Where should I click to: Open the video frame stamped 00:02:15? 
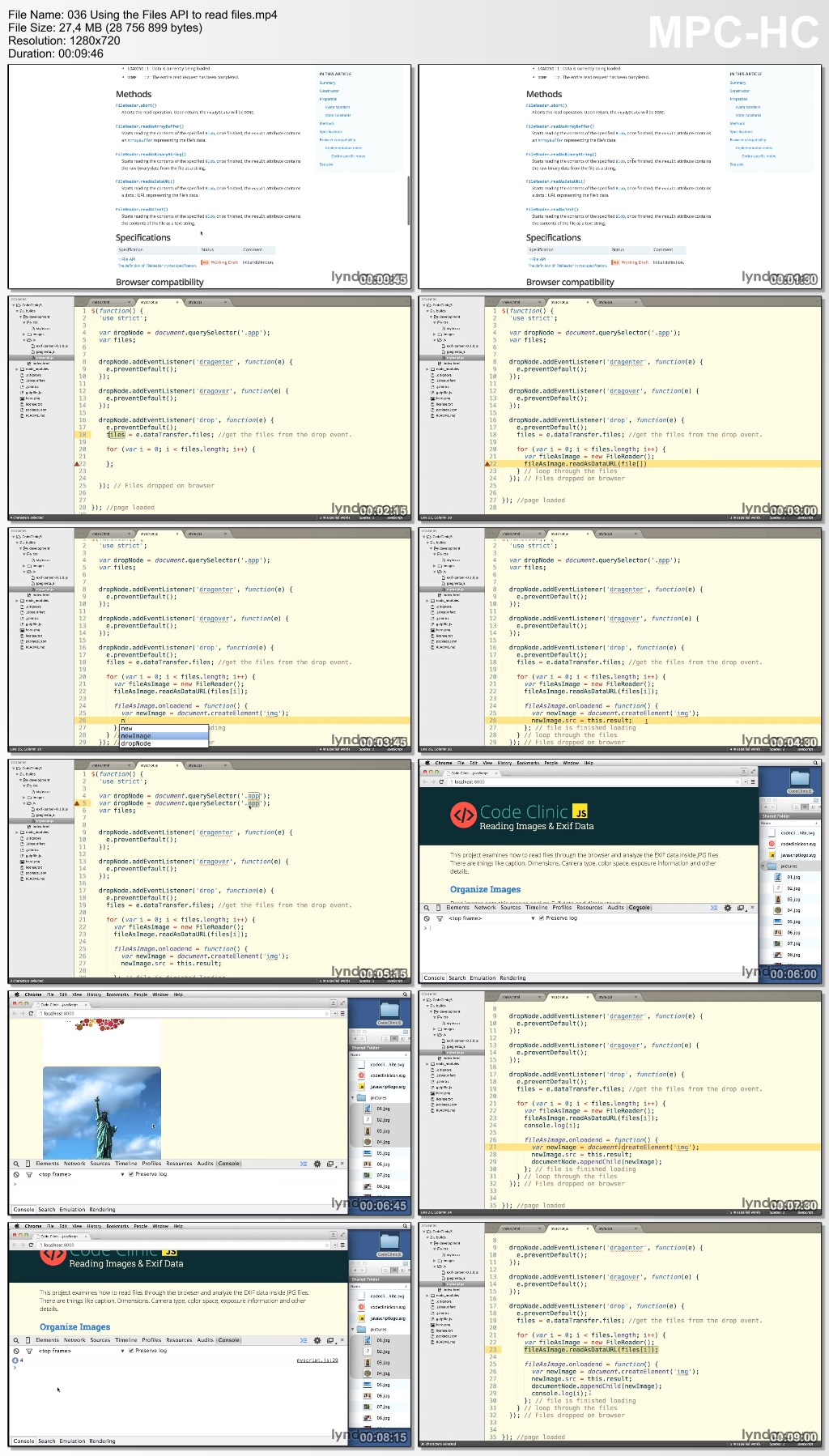[x=210, y=408]
